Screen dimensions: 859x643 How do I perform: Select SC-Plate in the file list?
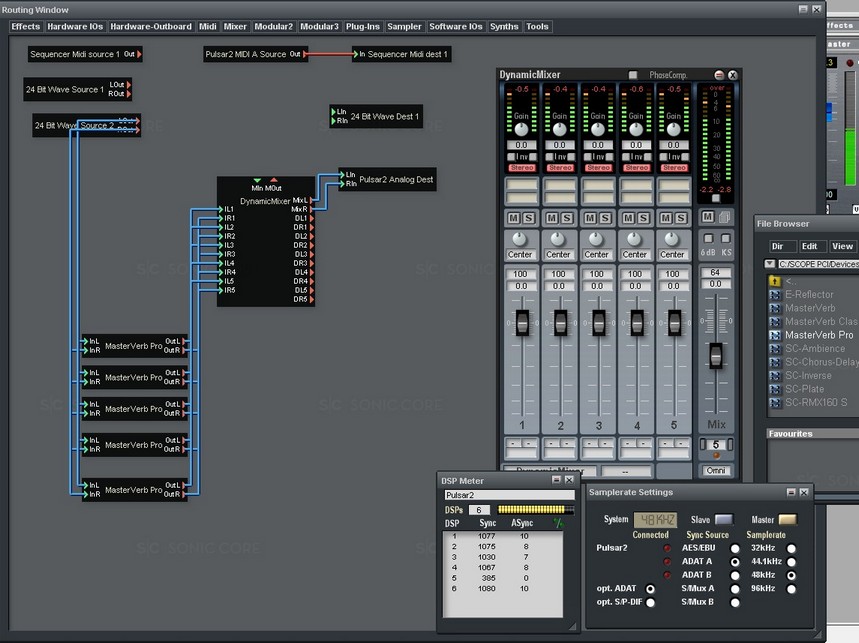click(x=804, y=389)
